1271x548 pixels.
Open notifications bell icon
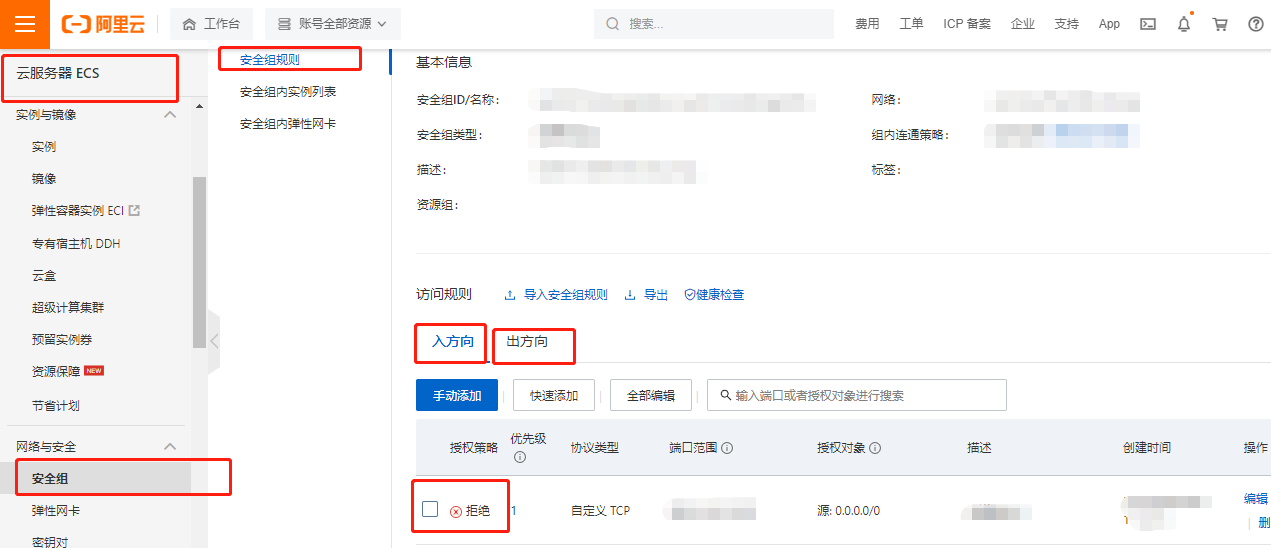pos(1184,24)
